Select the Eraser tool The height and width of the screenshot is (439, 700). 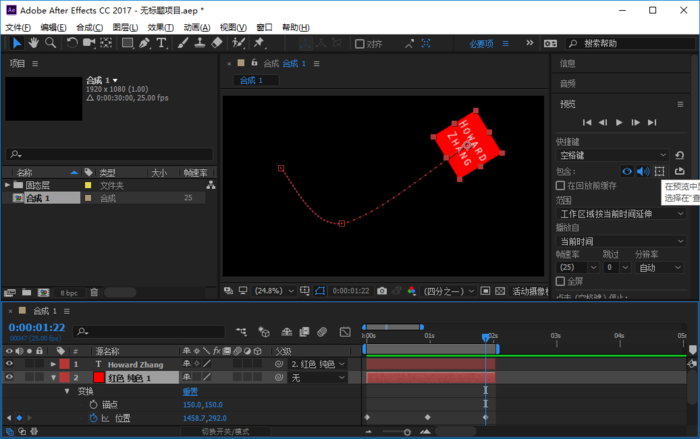coord(217,43)
